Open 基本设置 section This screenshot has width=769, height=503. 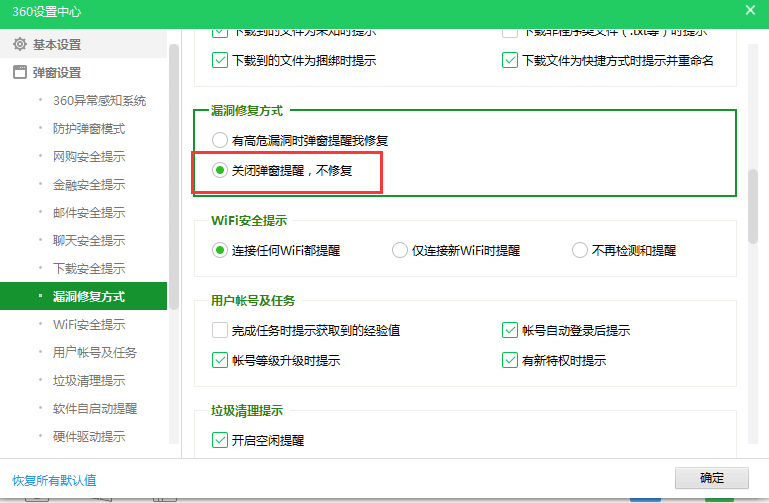pyautogui.click(x=83, y=44)
